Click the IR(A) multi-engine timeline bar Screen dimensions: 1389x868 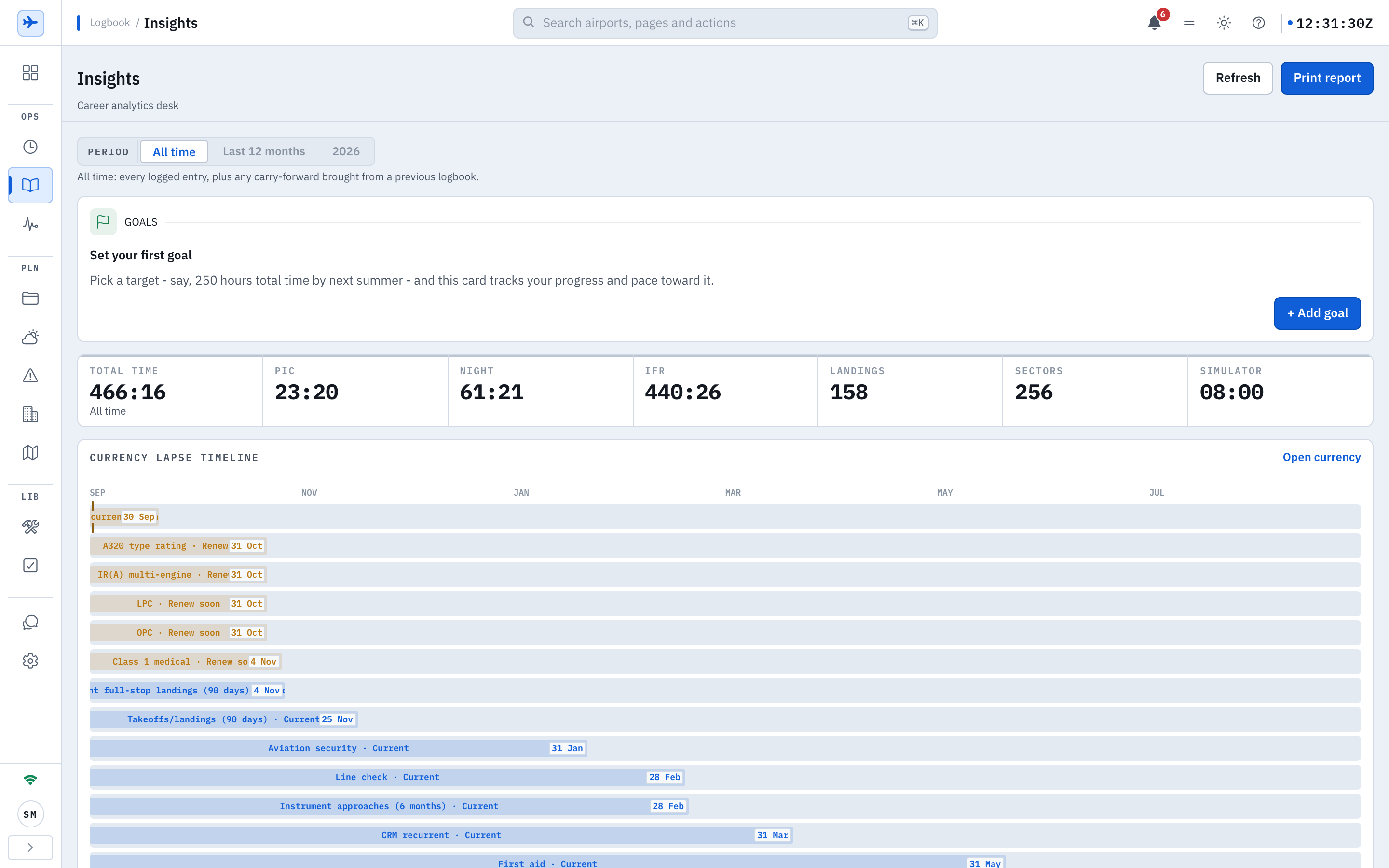(178, 575)
